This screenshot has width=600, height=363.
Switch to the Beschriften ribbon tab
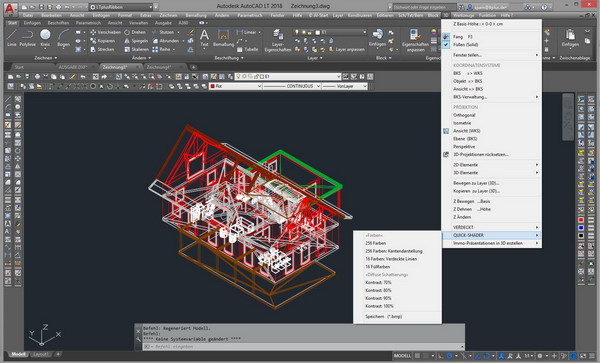pyautogui.click(x=58, y=23)
